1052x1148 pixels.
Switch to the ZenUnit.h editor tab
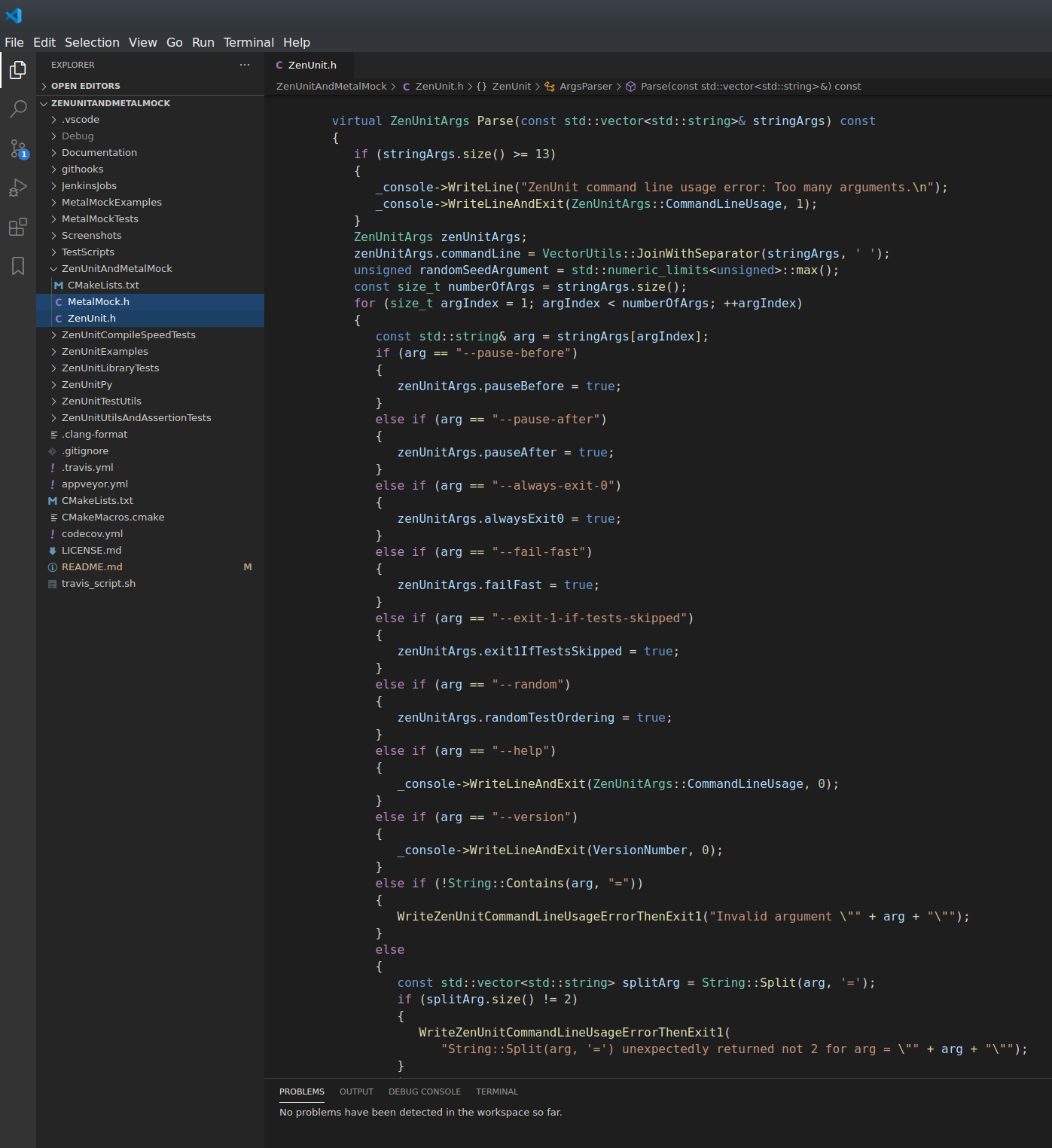310,66
